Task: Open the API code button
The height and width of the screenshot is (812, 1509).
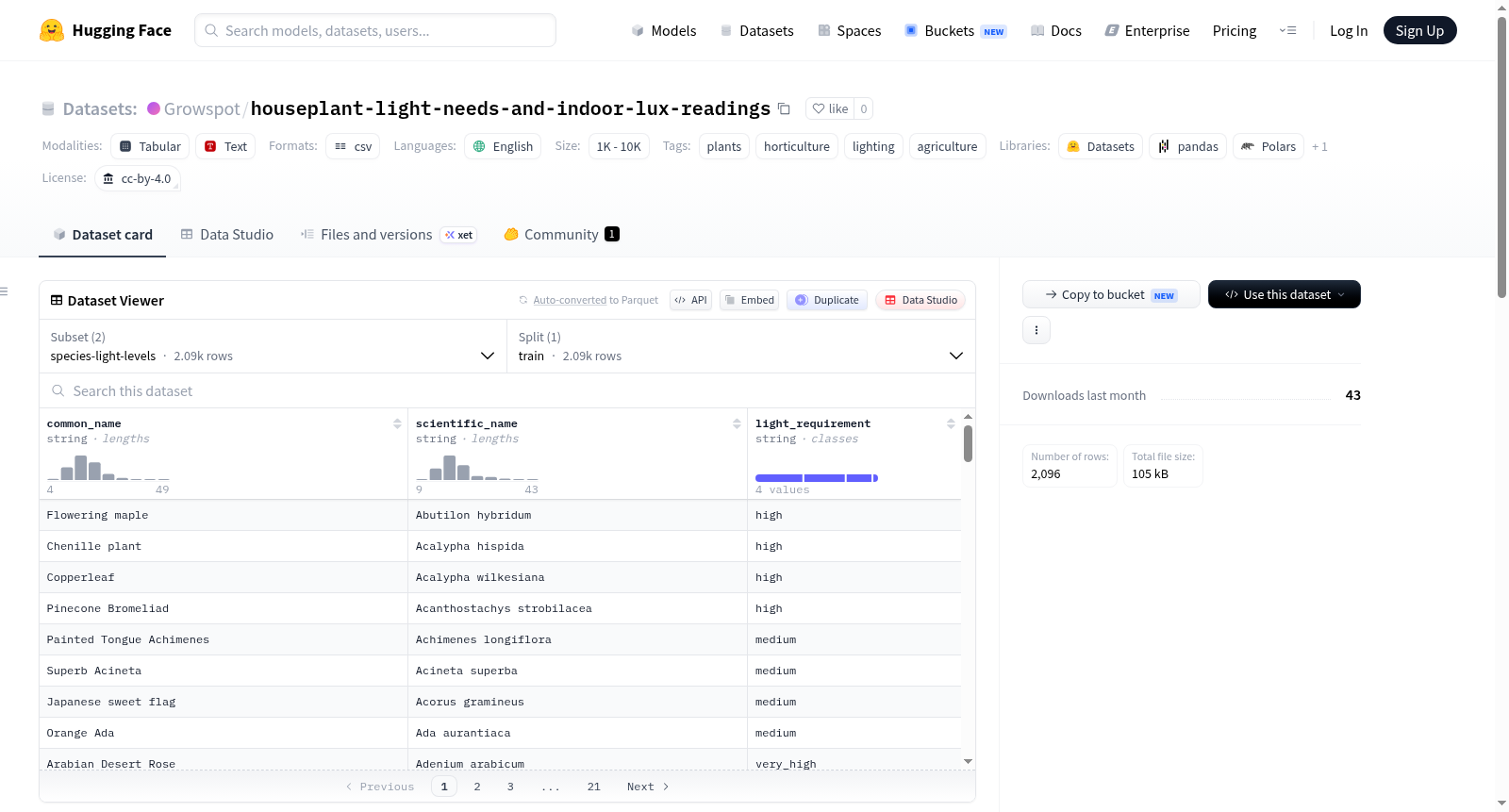Action: point(690,300)
